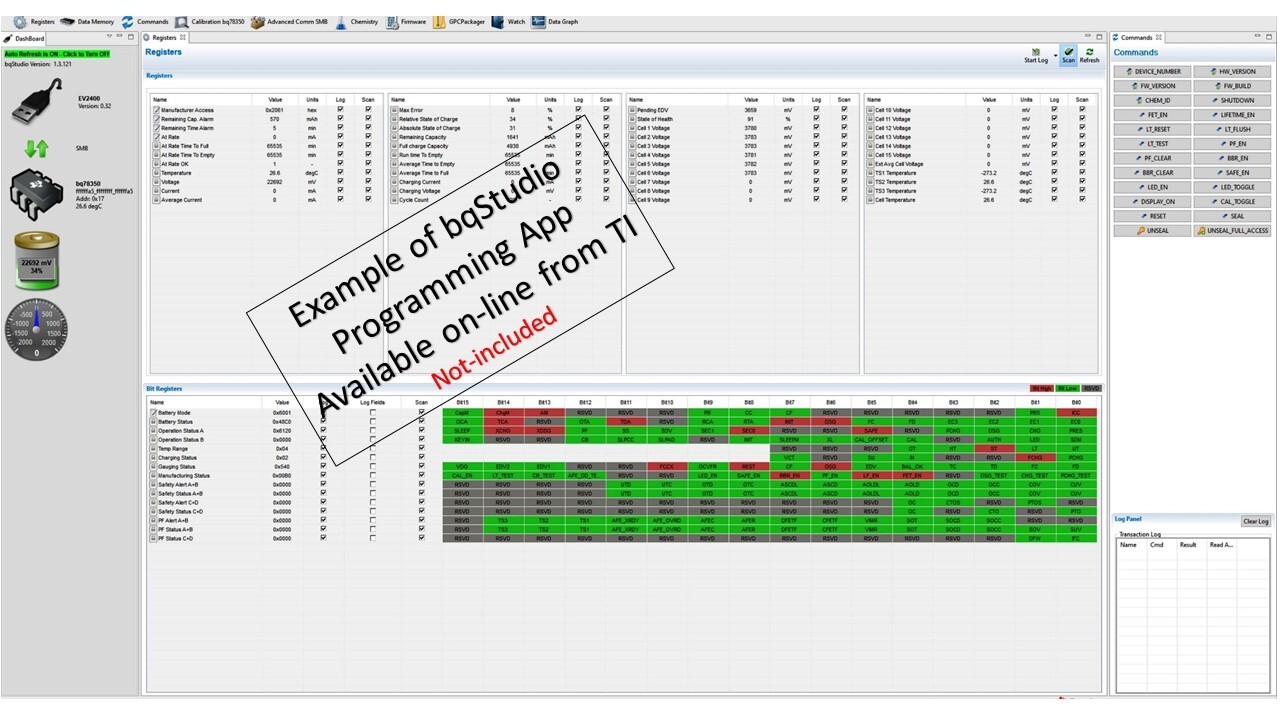Open the Start Log dropdown arrow
This screenshot has width=1280, height=720.
point(1054,56)
